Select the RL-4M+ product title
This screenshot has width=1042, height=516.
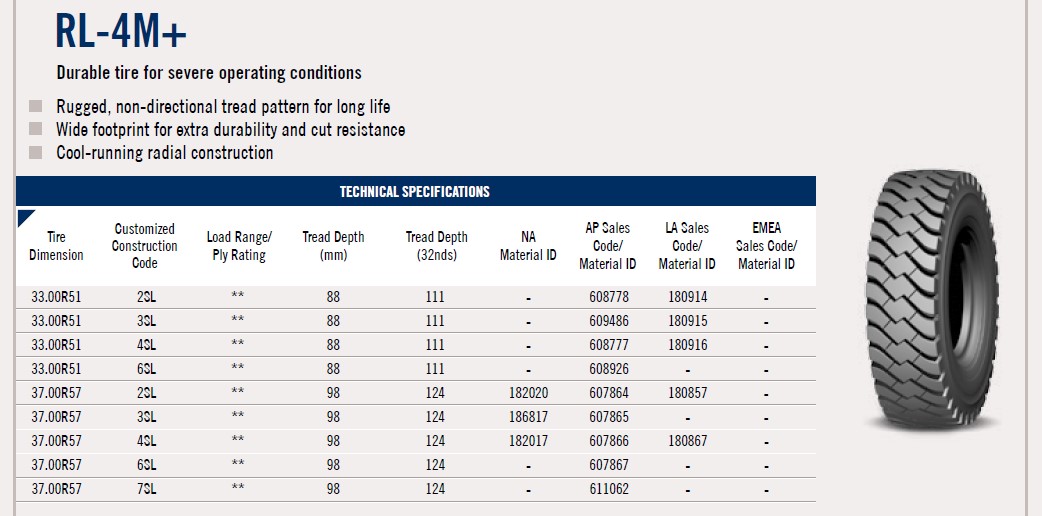[x=121, y=32]
